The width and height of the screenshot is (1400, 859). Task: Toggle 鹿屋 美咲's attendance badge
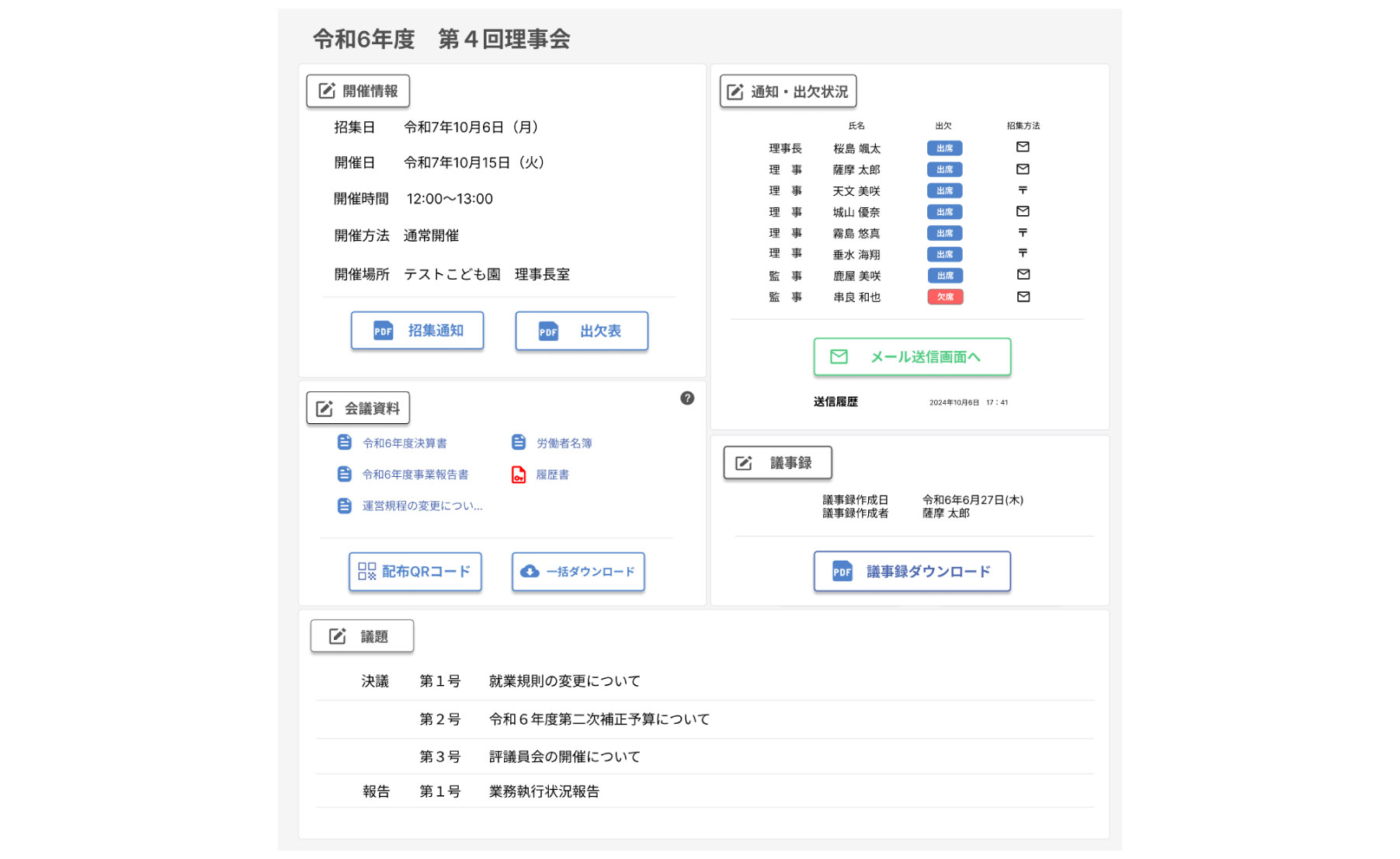[x=945, y=275]
